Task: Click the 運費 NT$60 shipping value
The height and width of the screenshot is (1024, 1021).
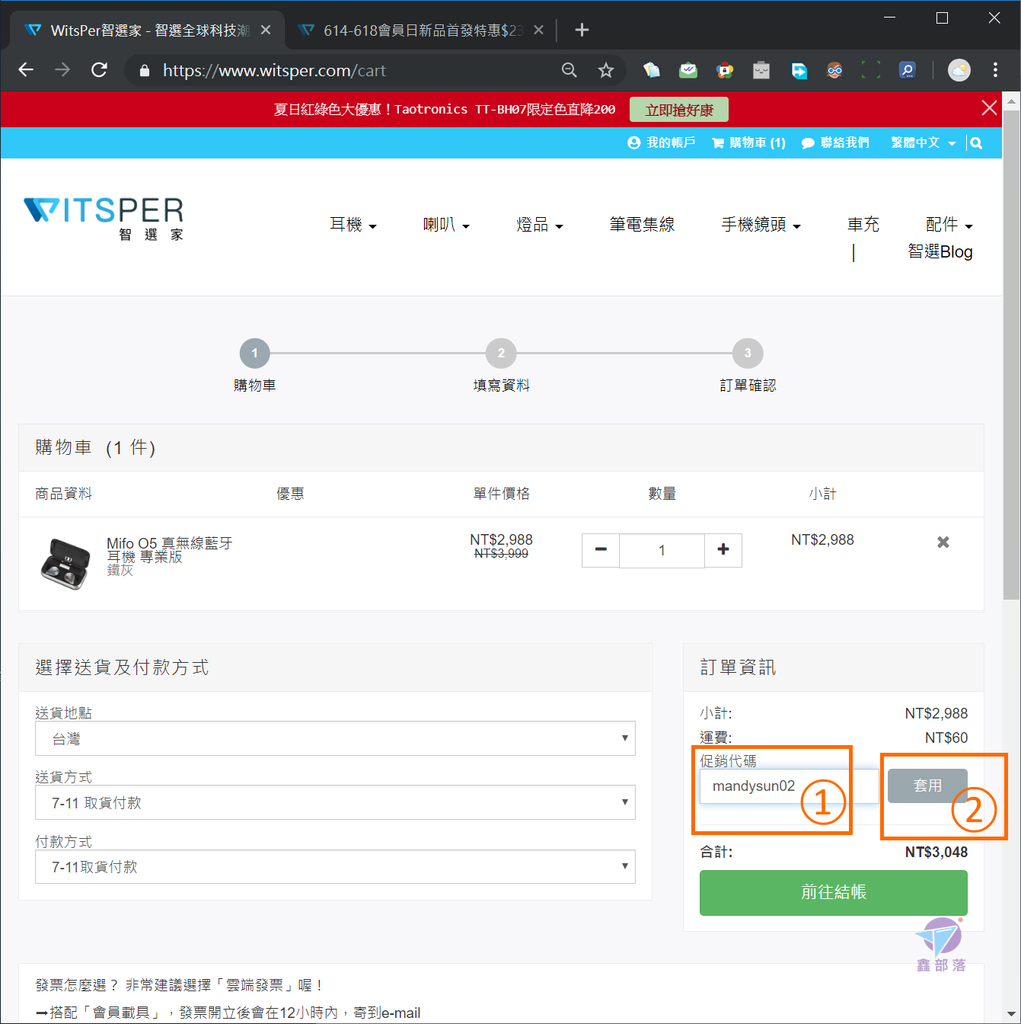Action: [946, 738]
